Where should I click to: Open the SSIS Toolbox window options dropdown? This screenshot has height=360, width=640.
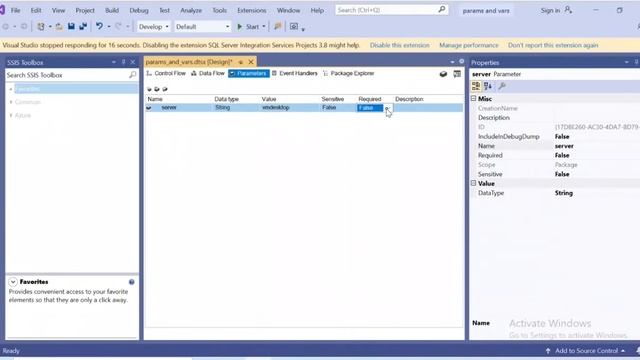[113, 62]
